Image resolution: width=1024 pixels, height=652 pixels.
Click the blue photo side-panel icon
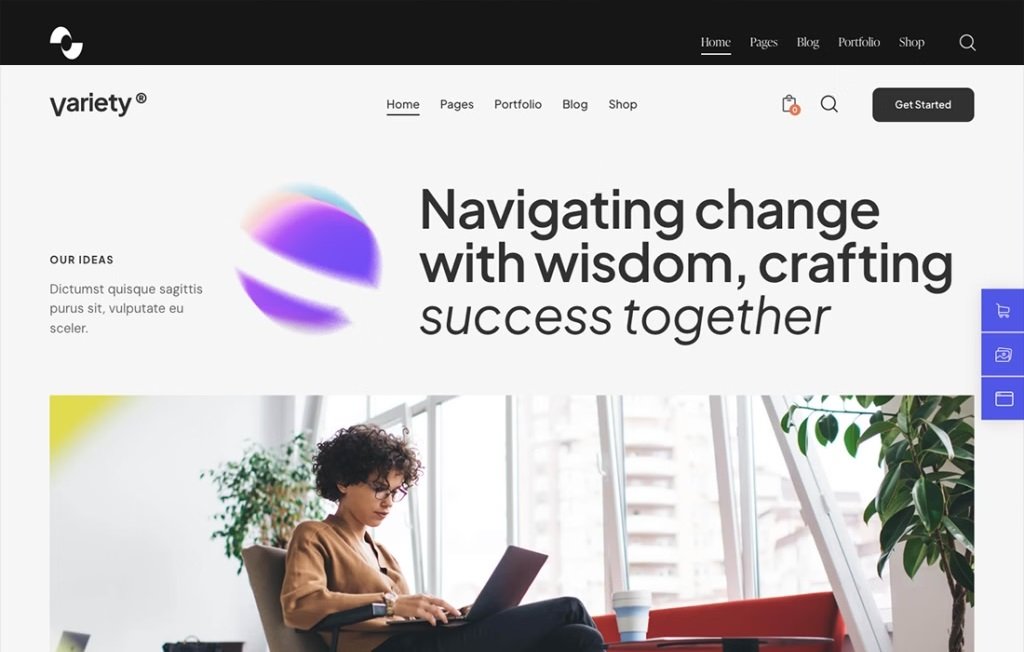click(x=1003, y=355)
